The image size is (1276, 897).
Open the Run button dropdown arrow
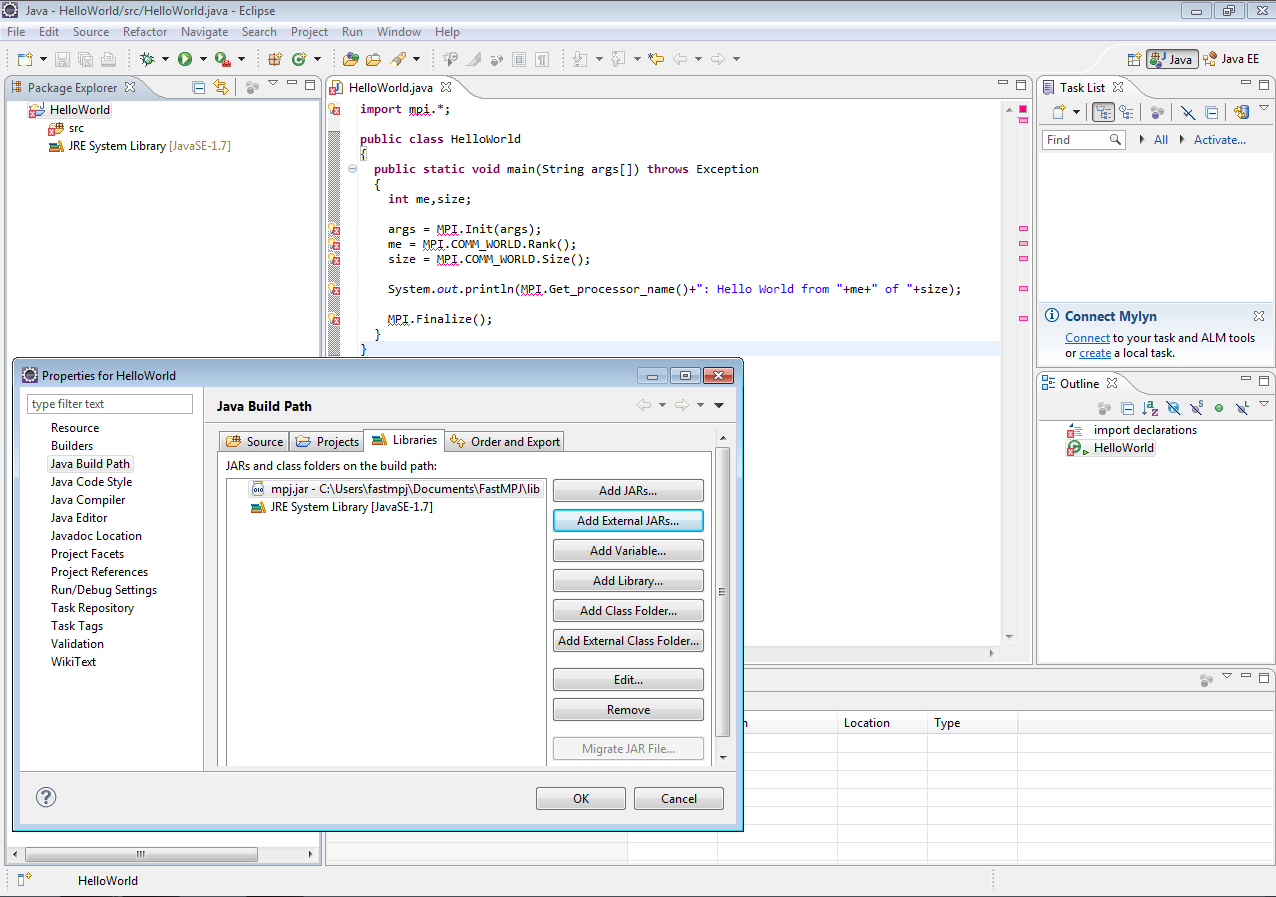pyautogui.click(x=203, y=59)
